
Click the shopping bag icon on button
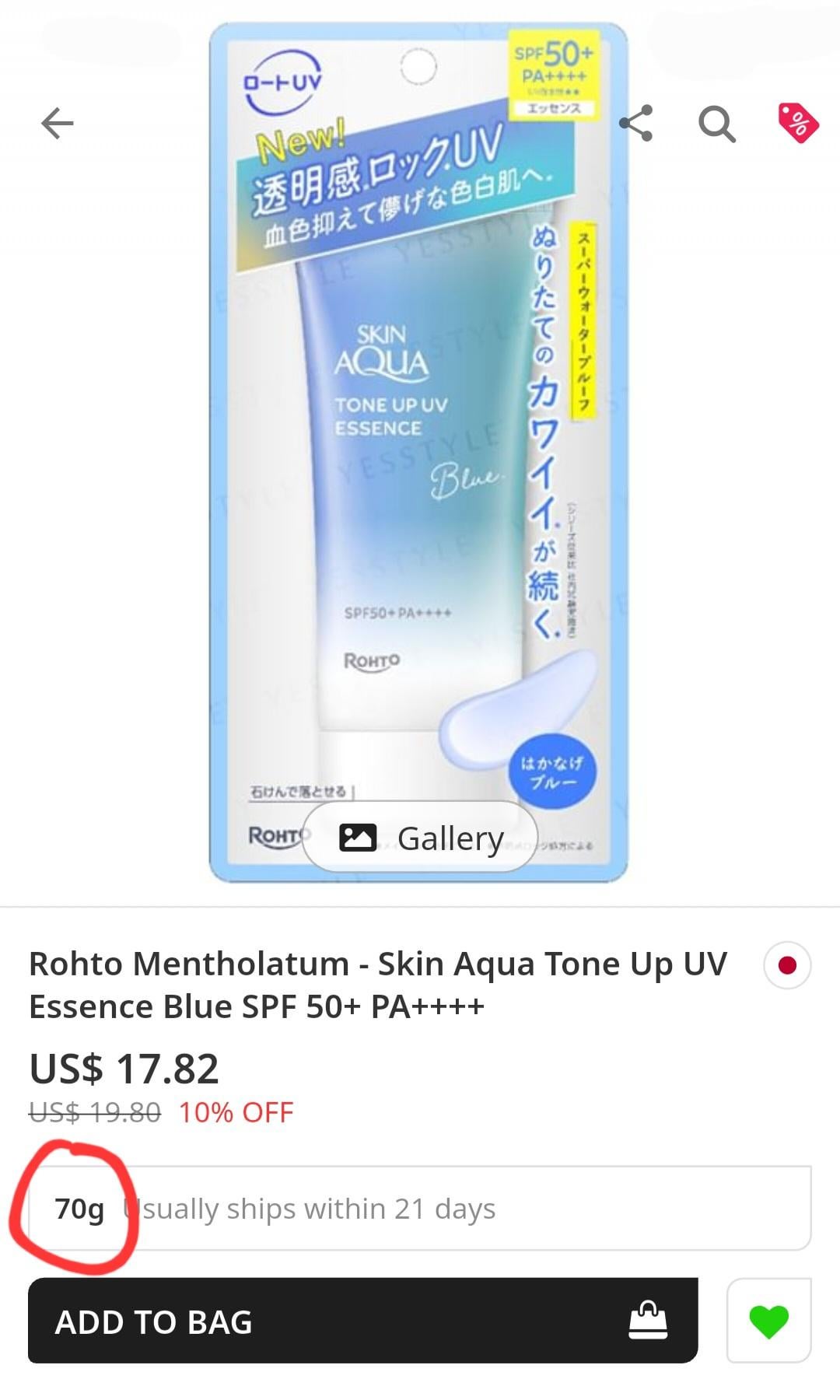[648, 1320]
